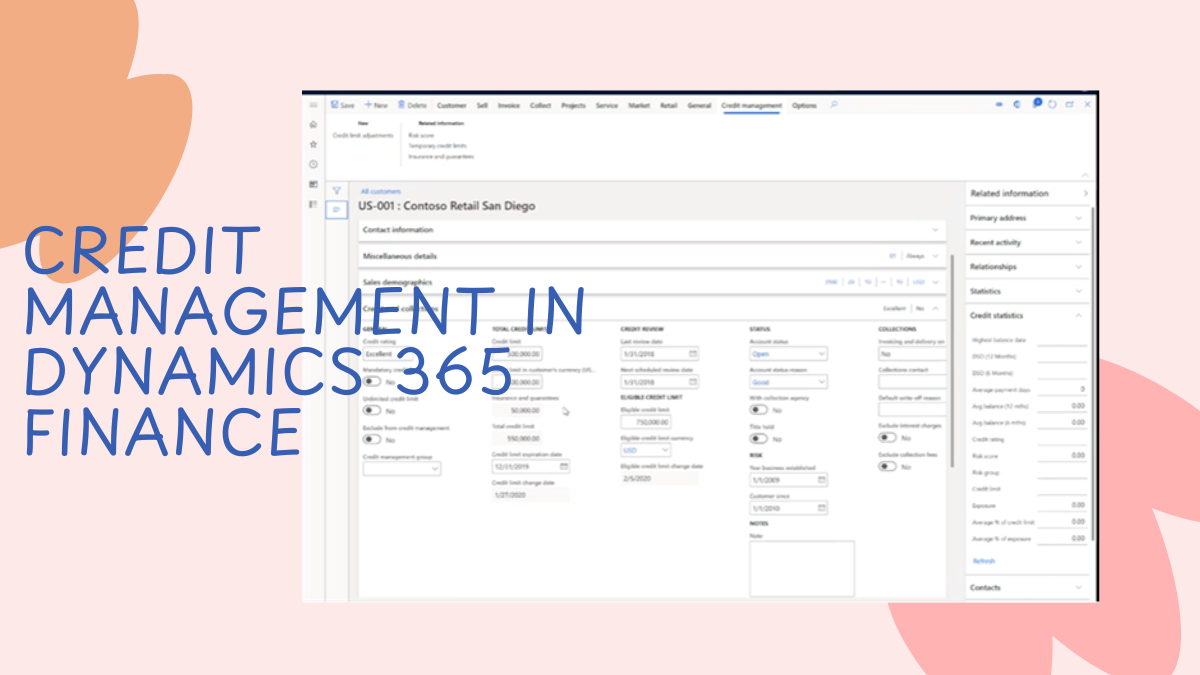Select the Collect menu item
This screenshot has height=675, width=1200.
540,105
